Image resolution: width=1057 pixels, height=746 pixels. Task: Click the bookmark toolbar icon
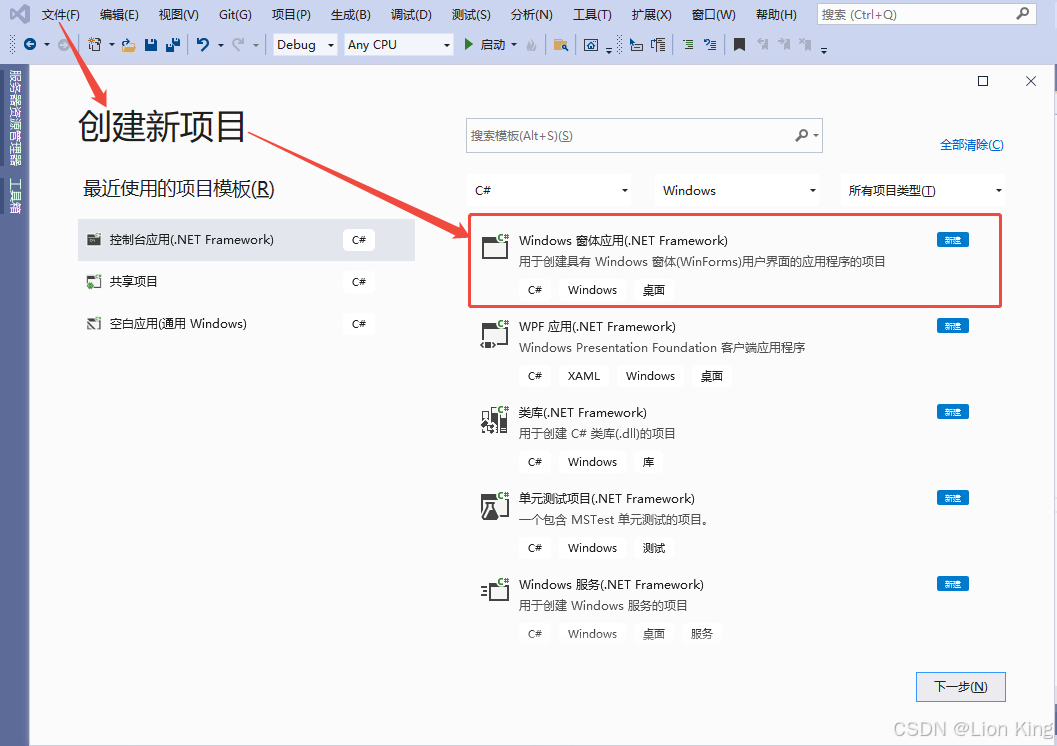coord(739,44)
